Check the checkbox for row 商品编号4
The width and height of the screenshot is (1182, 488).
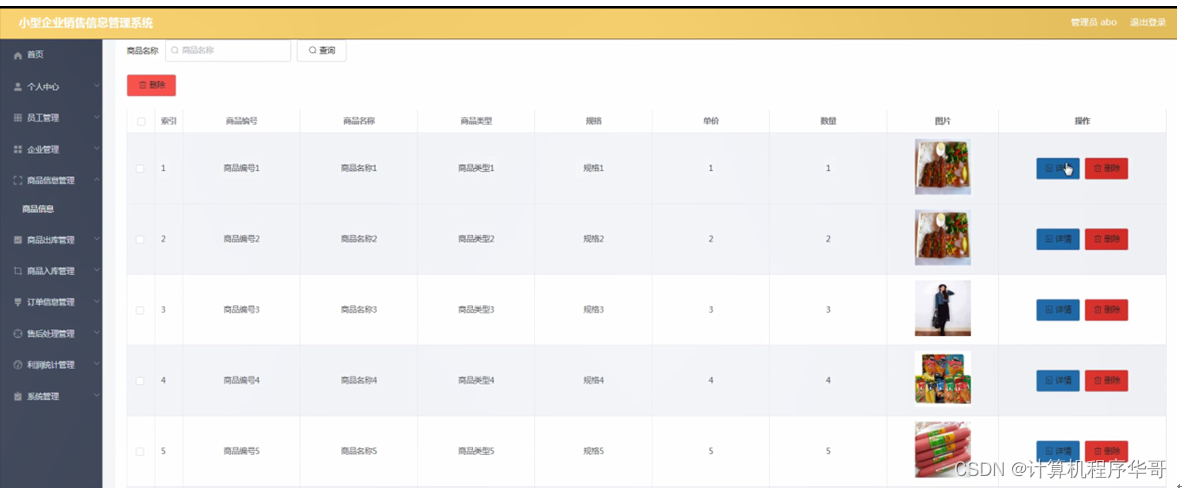[140, 381]
